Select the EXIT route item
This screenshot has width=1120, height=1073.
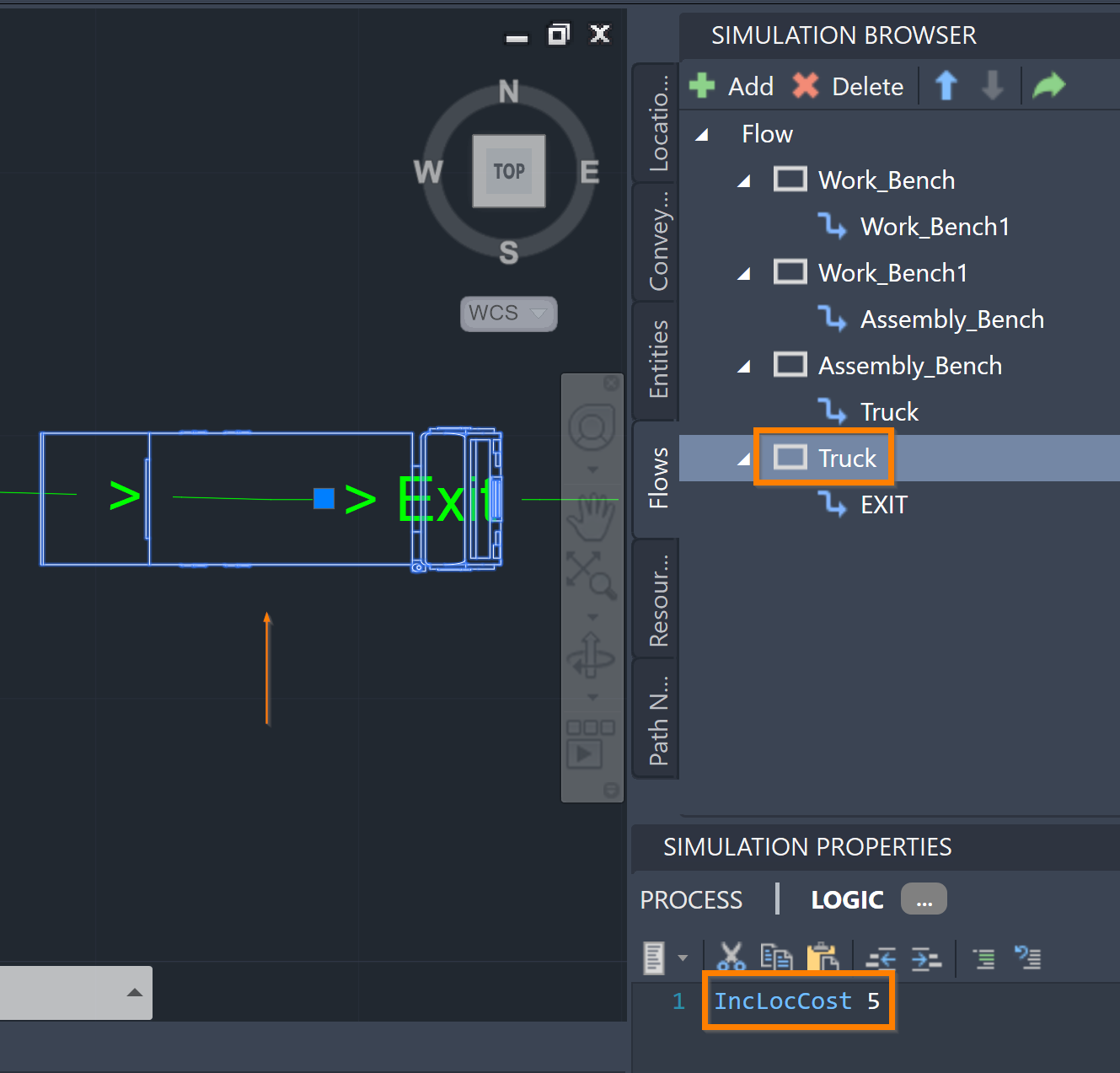884,505
